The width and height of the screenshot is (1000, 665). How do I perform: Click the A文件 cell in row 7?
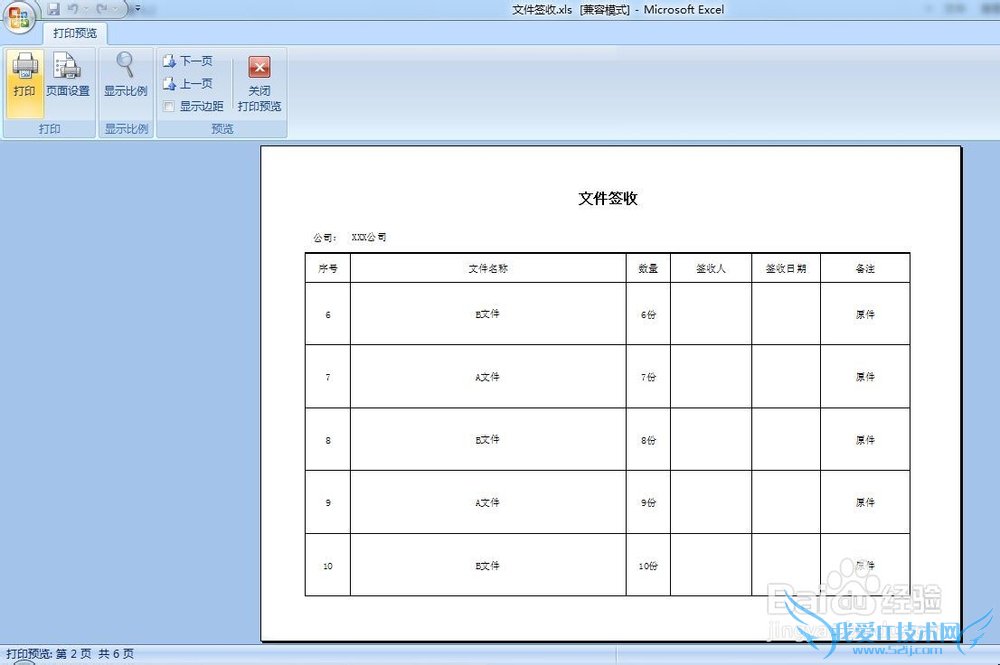tap(488, 377)
